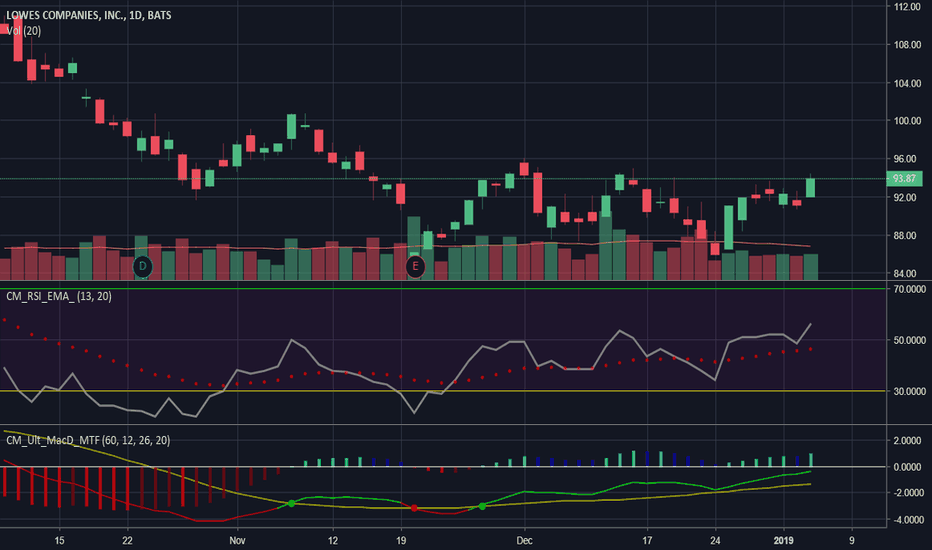Viewport: 932px width, 550px height.
Task: Click the 70.0000 RSI axis value
Action: [x=909, y=290]
